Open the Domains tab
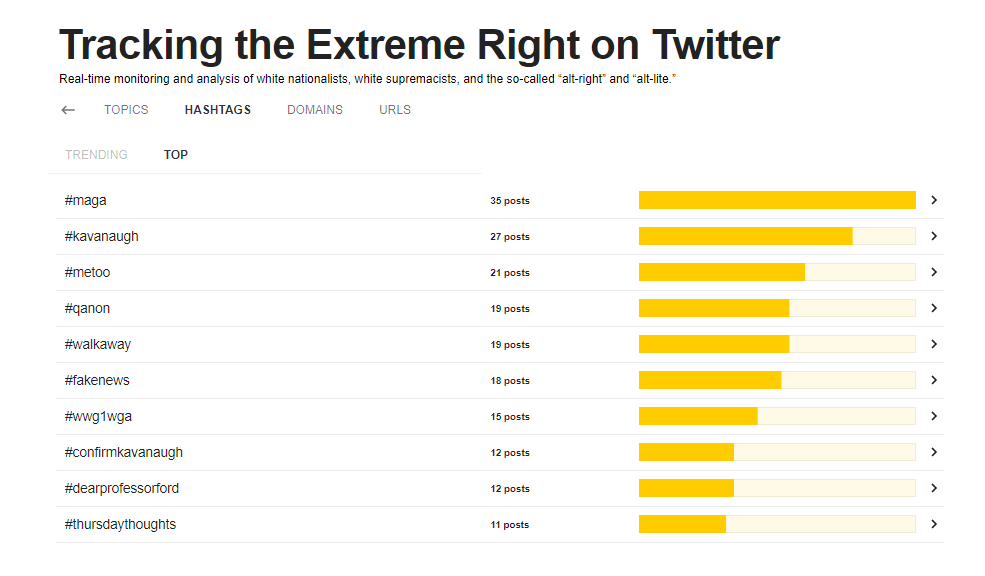The width and height of the screenshot is (985, 576). pos(315,110)
